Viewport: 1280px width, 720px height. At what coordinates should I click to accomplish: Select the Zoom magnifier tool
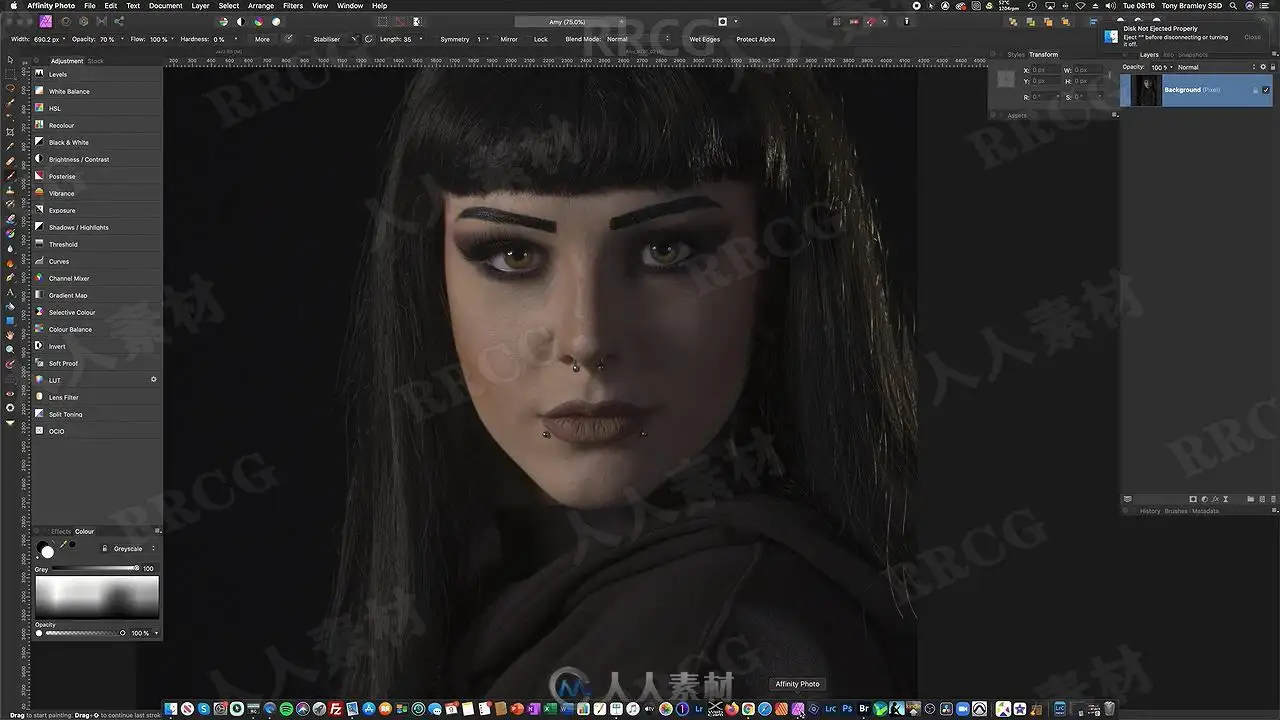(x=10, y=350)
